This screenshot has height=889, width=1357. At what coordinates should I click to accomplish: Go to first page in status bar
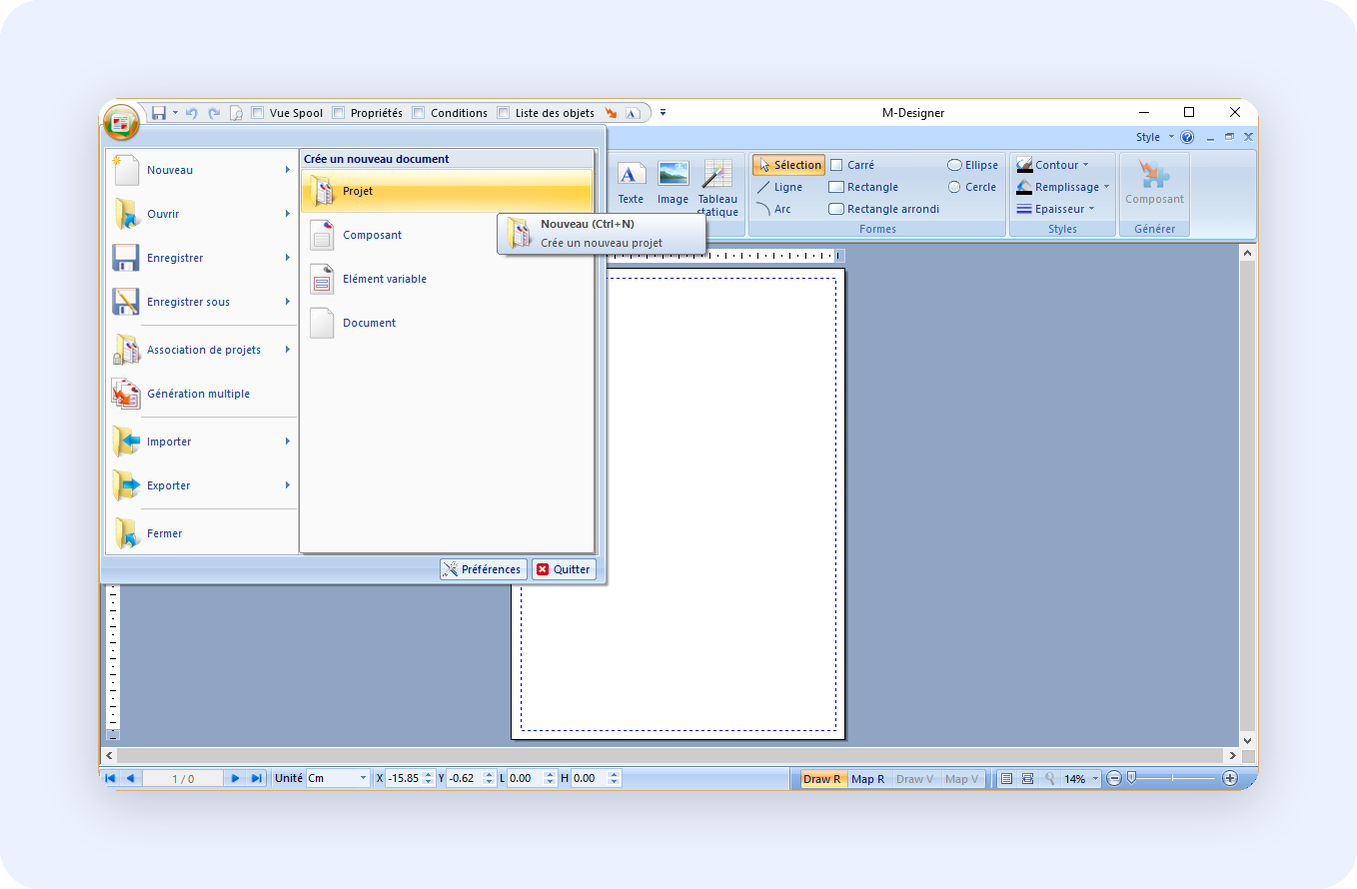[x=110, y=778]
